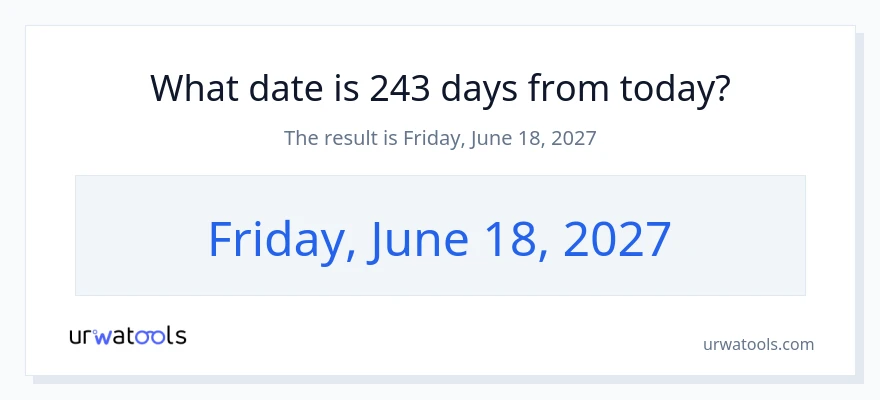Click the question mark ending the heading
This screenshot has width=880, height=400.
[722, 88]
